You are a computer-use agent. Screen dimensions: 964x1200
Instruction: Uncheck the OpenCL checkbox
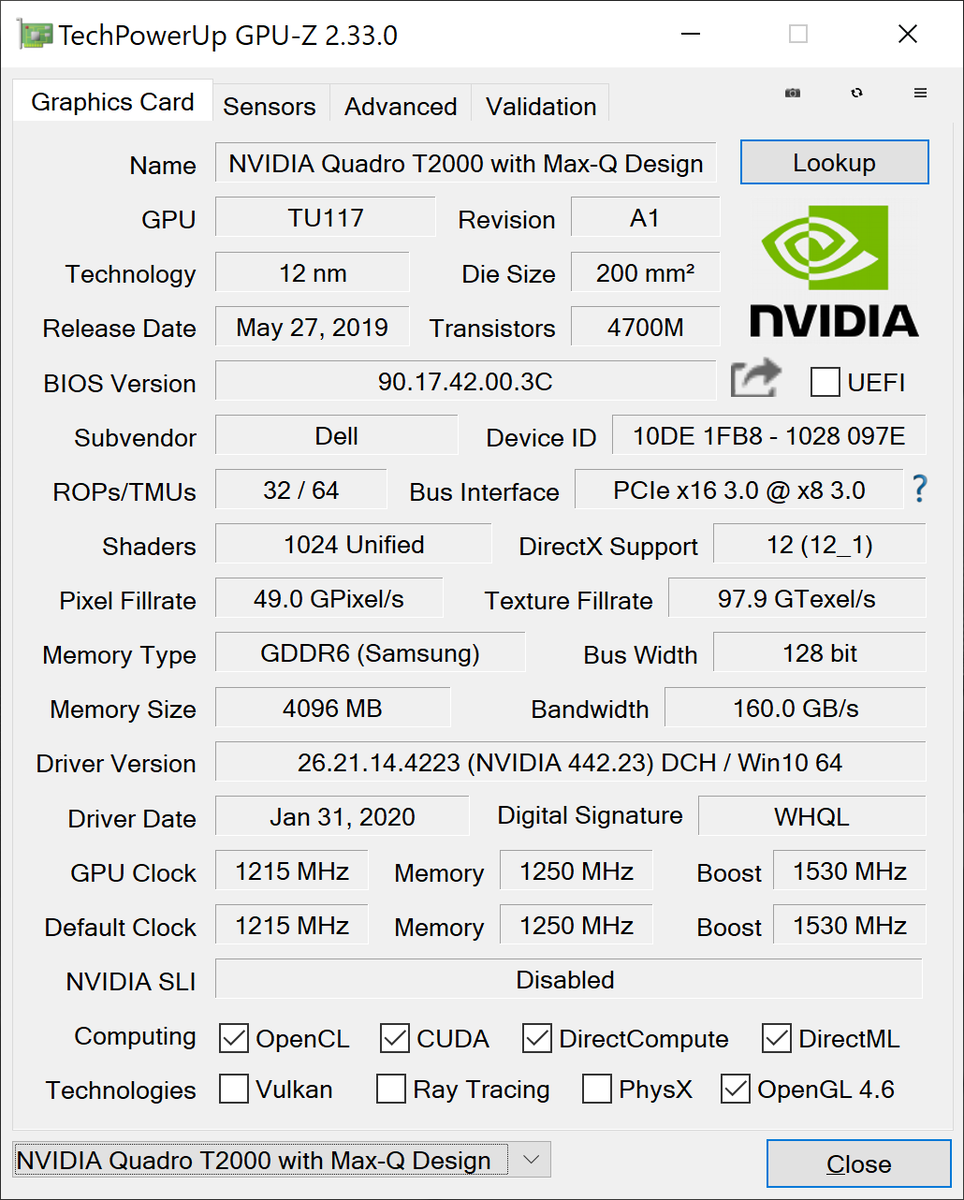(x=234, y=1038)
